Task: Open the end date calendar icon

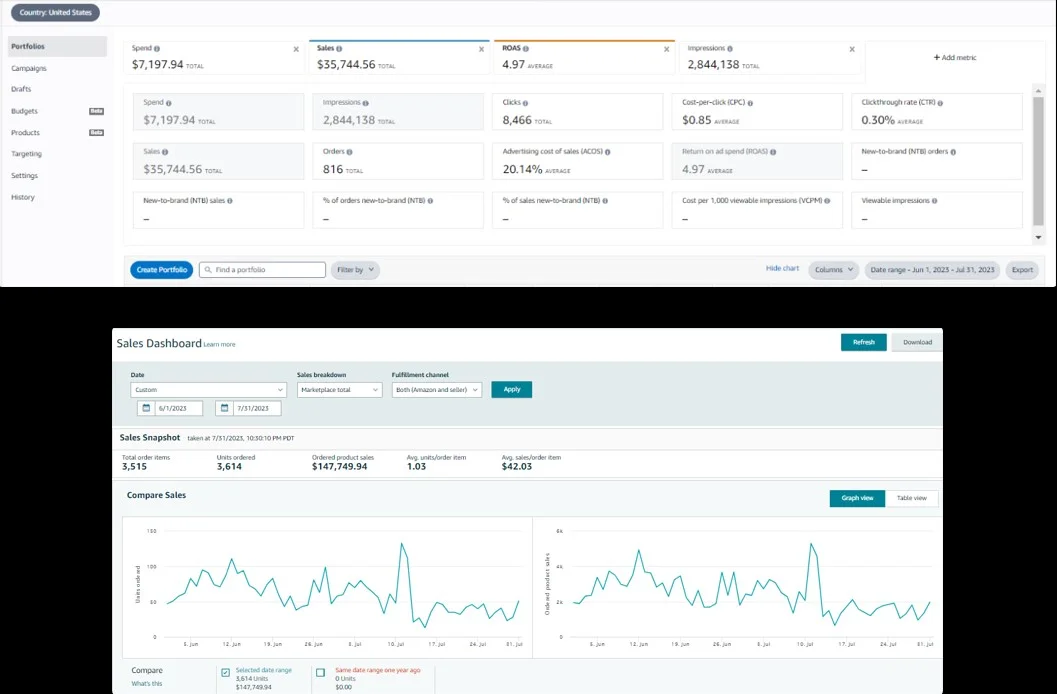Action: 224,408
